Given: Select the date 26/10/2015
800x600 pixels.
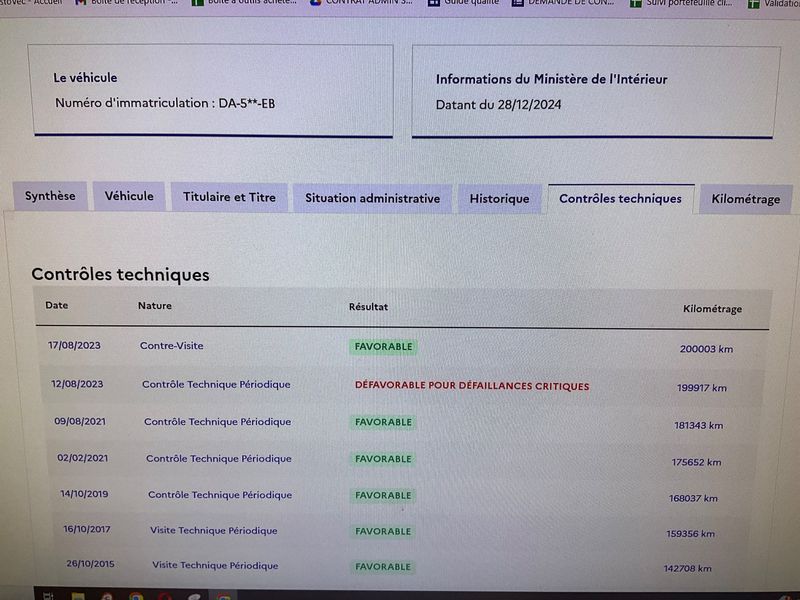Looking at the screenshot, I should (x=90, y=564).
